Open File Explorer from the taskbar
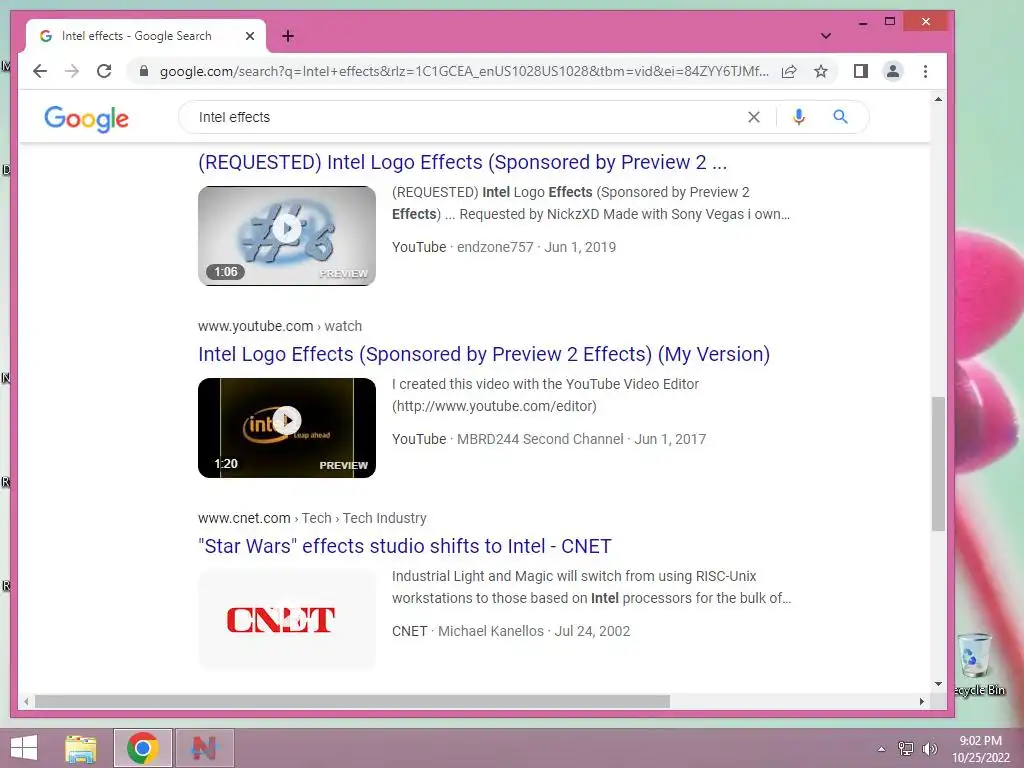This screenshot has height=768, width=1024. [x=81, y=748]
